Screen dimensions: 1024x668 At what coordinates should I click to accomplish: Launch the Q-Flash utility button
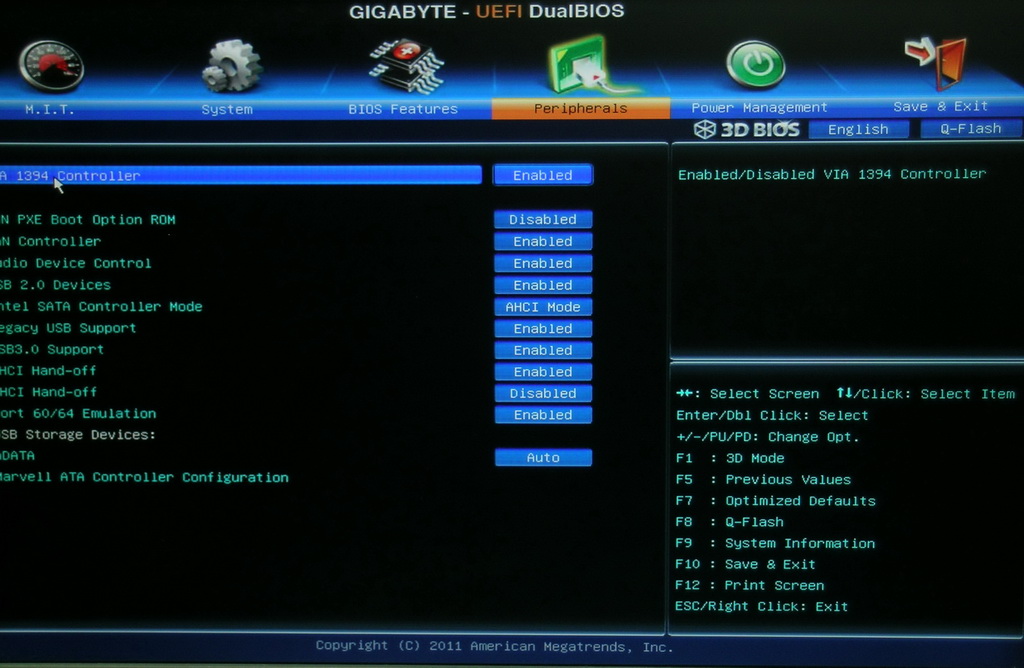tap(970, 129)
